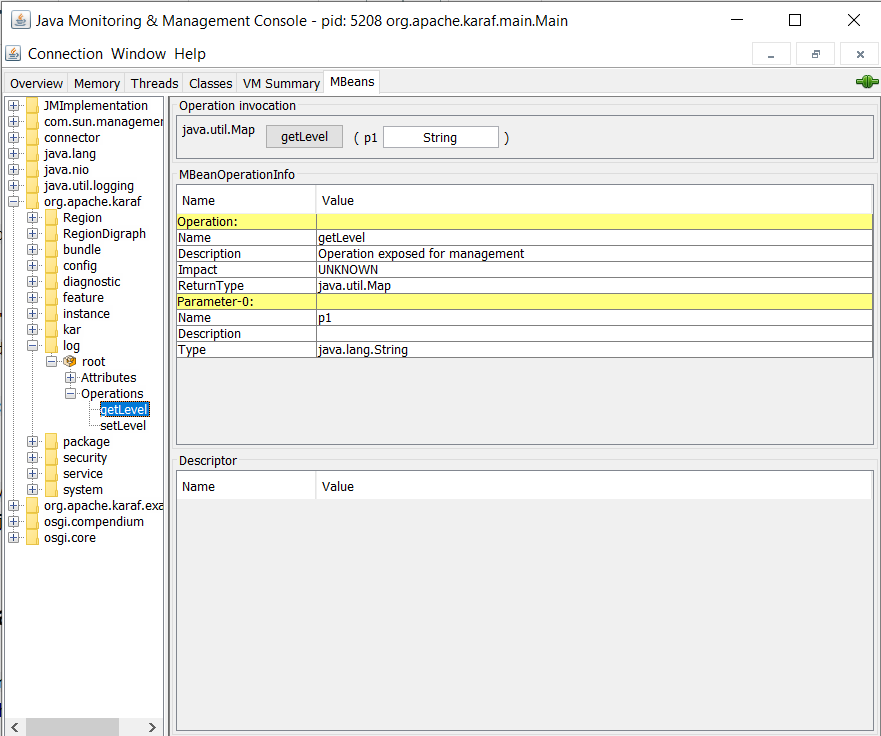The height and width of the screenshot is (736, 881).
Task: Collapse the Operations node
Action: (x=71, y=394)
